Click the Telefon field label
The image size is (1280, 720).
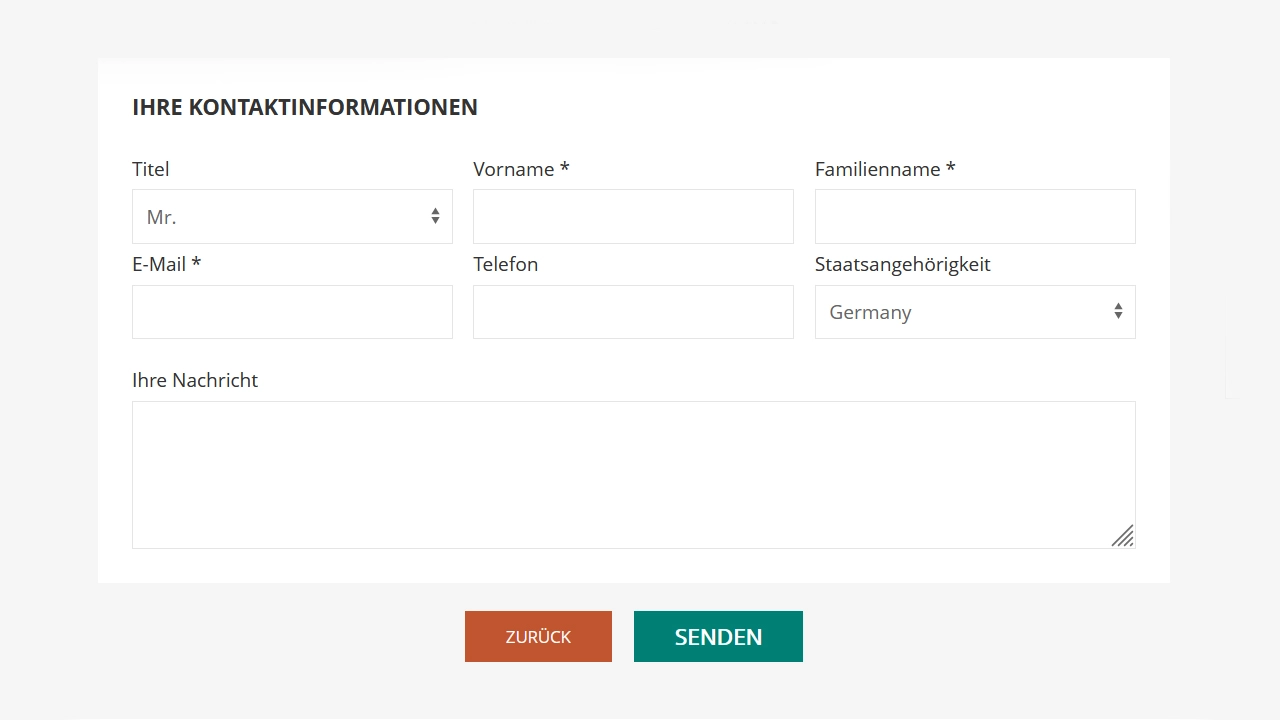pyautogui.click(x=505, y=264)
